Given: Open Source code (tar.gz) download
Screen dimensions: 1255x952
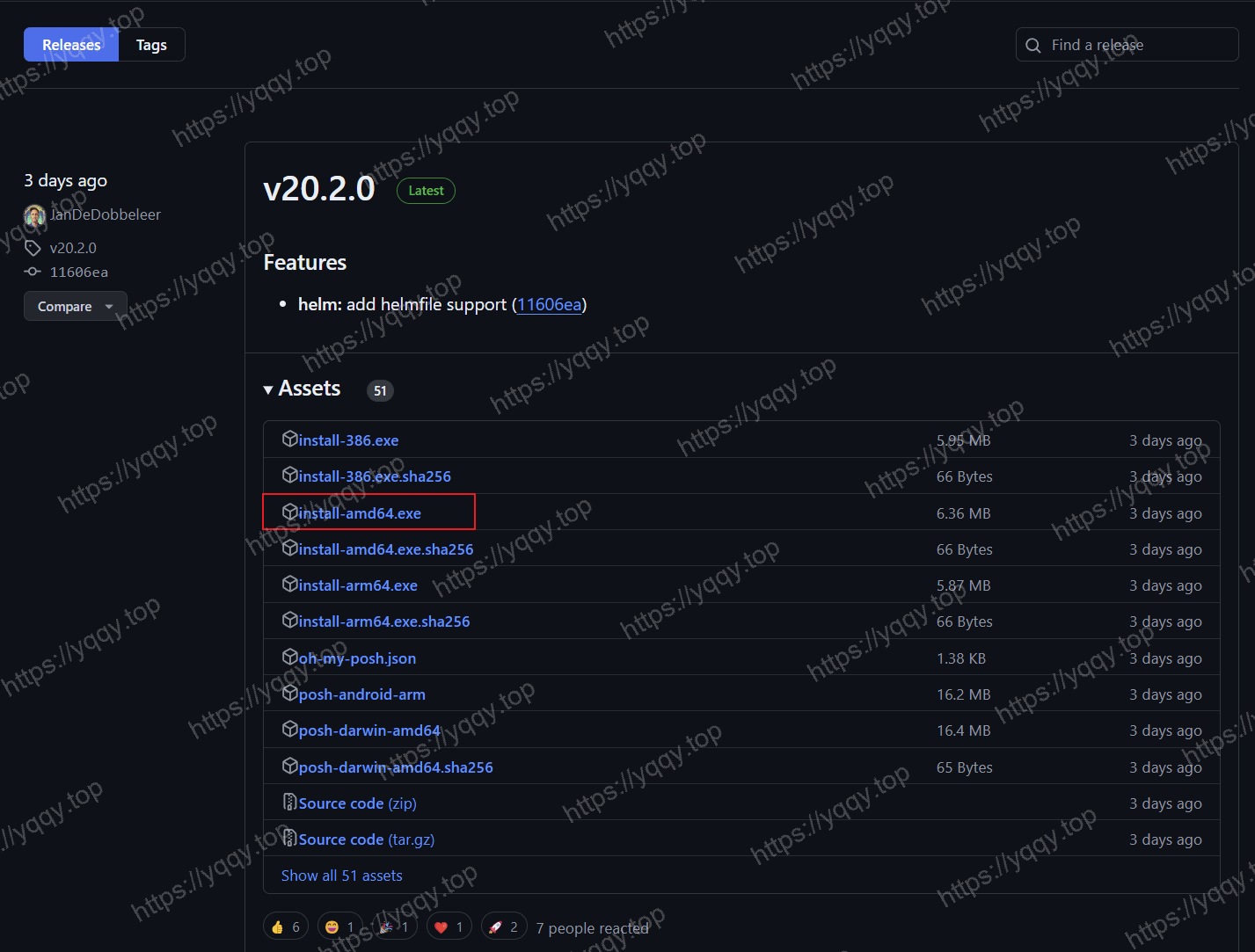Looking at the screenshot, I should pyautogui.click(x=366, y=839).
